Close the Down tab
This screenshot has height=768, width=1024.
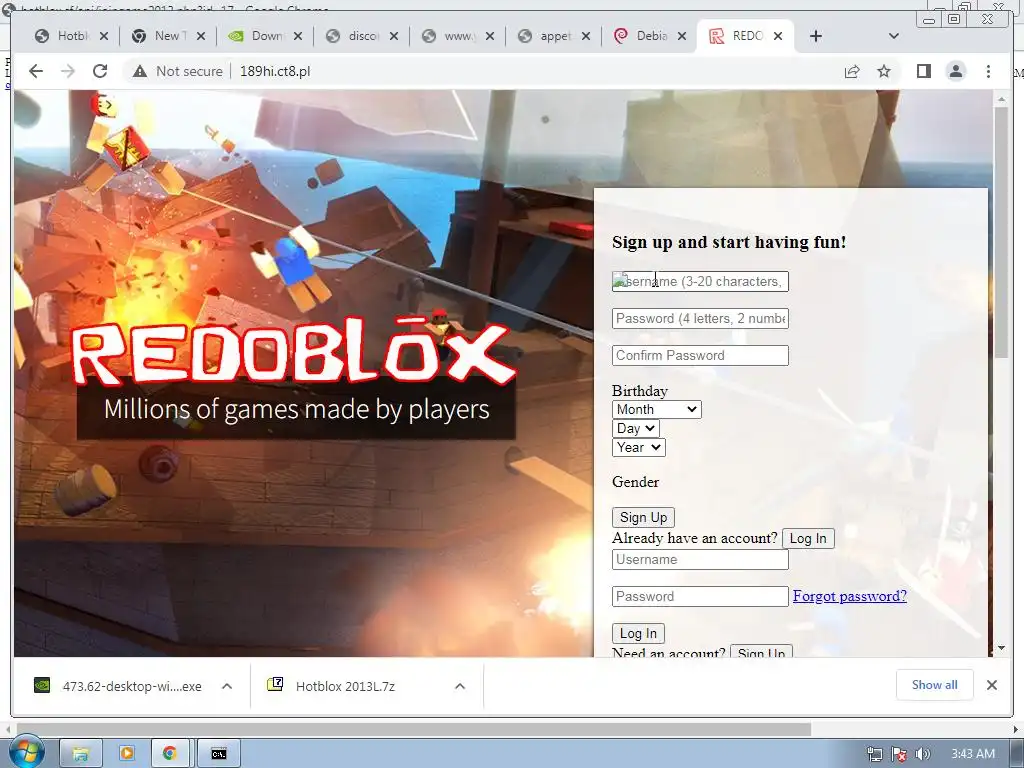[298, 36]
